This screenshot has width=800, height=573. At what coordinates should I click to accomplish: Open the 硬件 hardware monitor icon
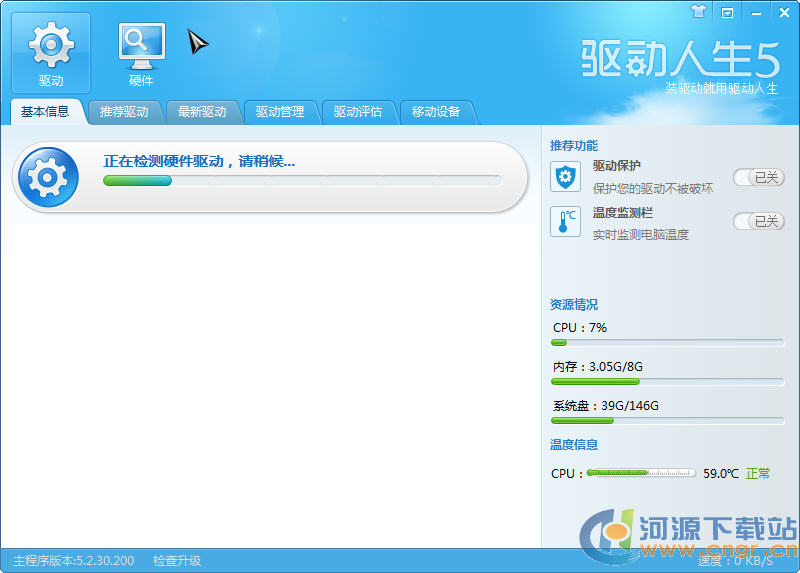point(141,45)
